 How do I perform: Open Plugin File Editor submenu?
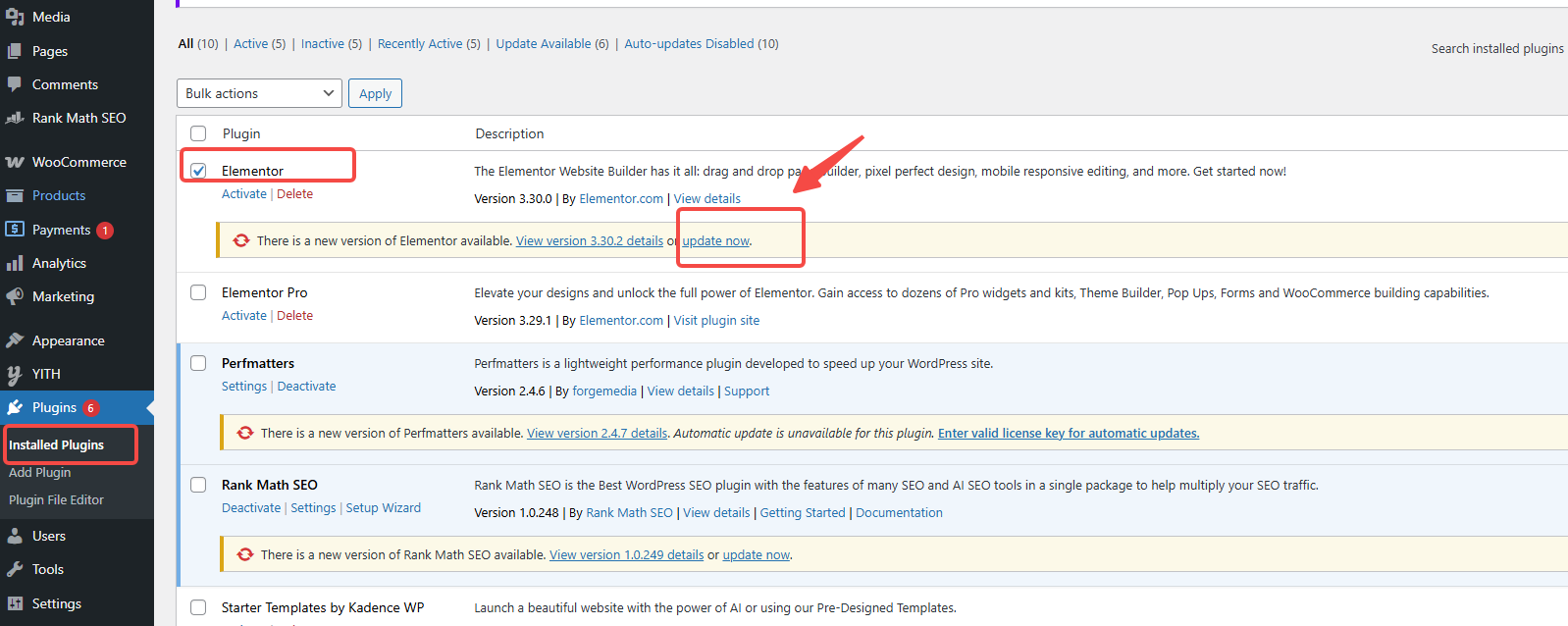pos(56,499)
